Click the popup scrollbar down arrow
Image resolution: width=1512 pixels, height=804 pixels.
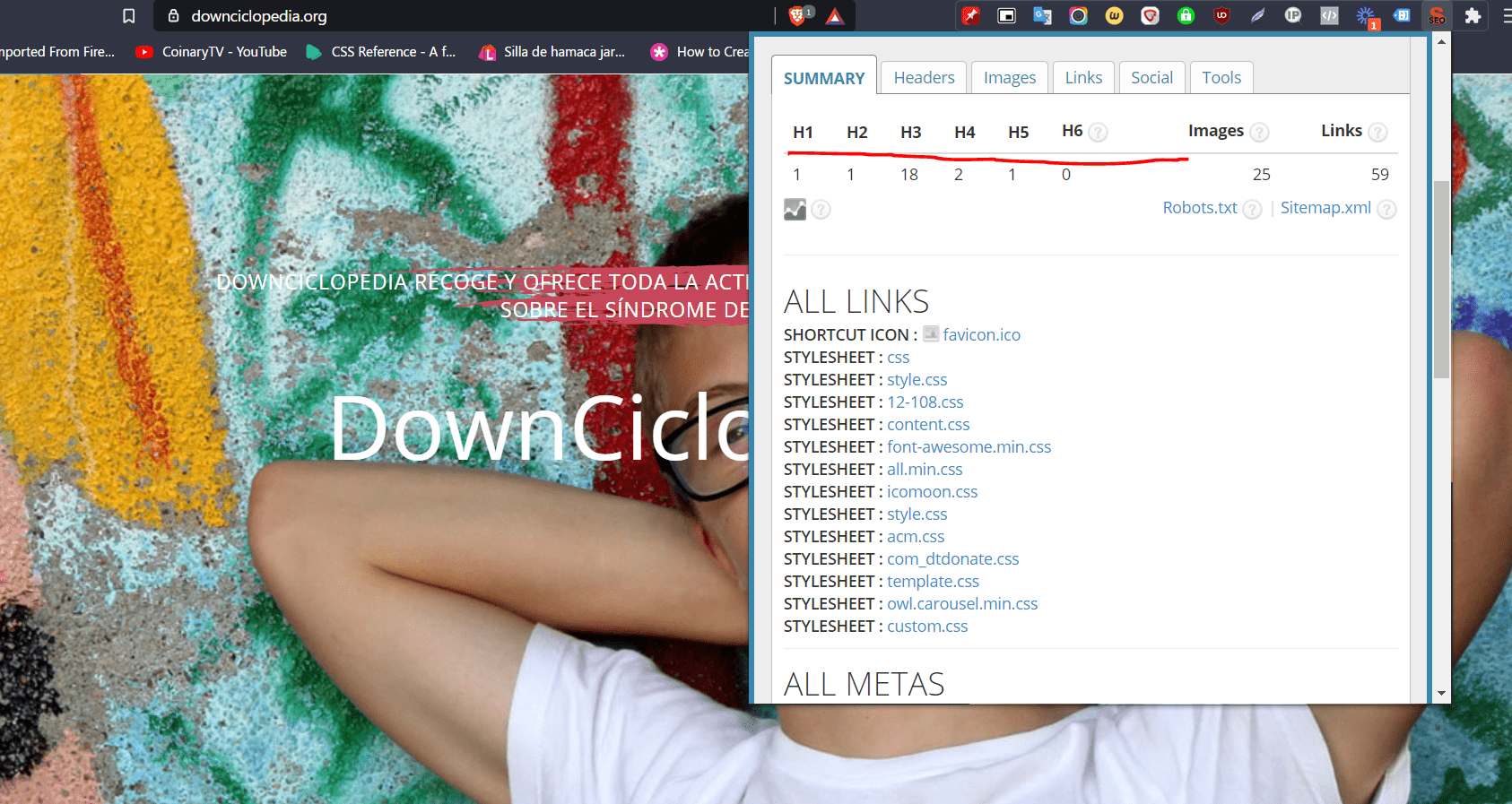pos(1441,693)
